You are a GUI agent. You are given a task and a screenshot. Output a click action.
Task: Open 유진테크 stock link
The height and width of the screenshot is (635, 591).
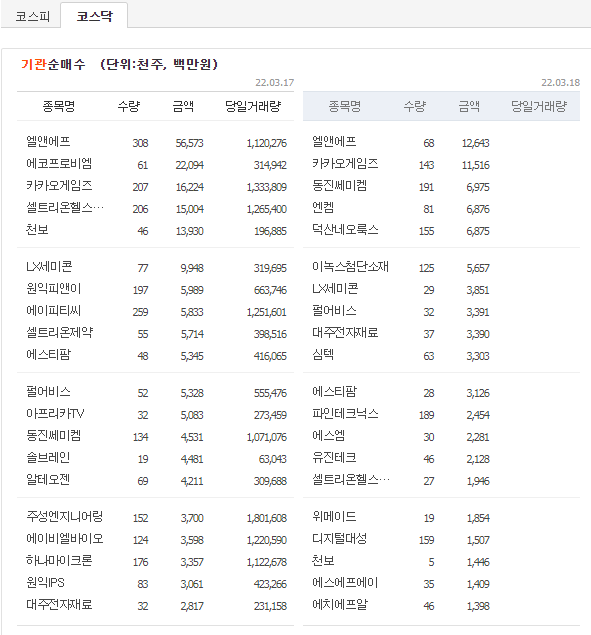coord(334,458)
